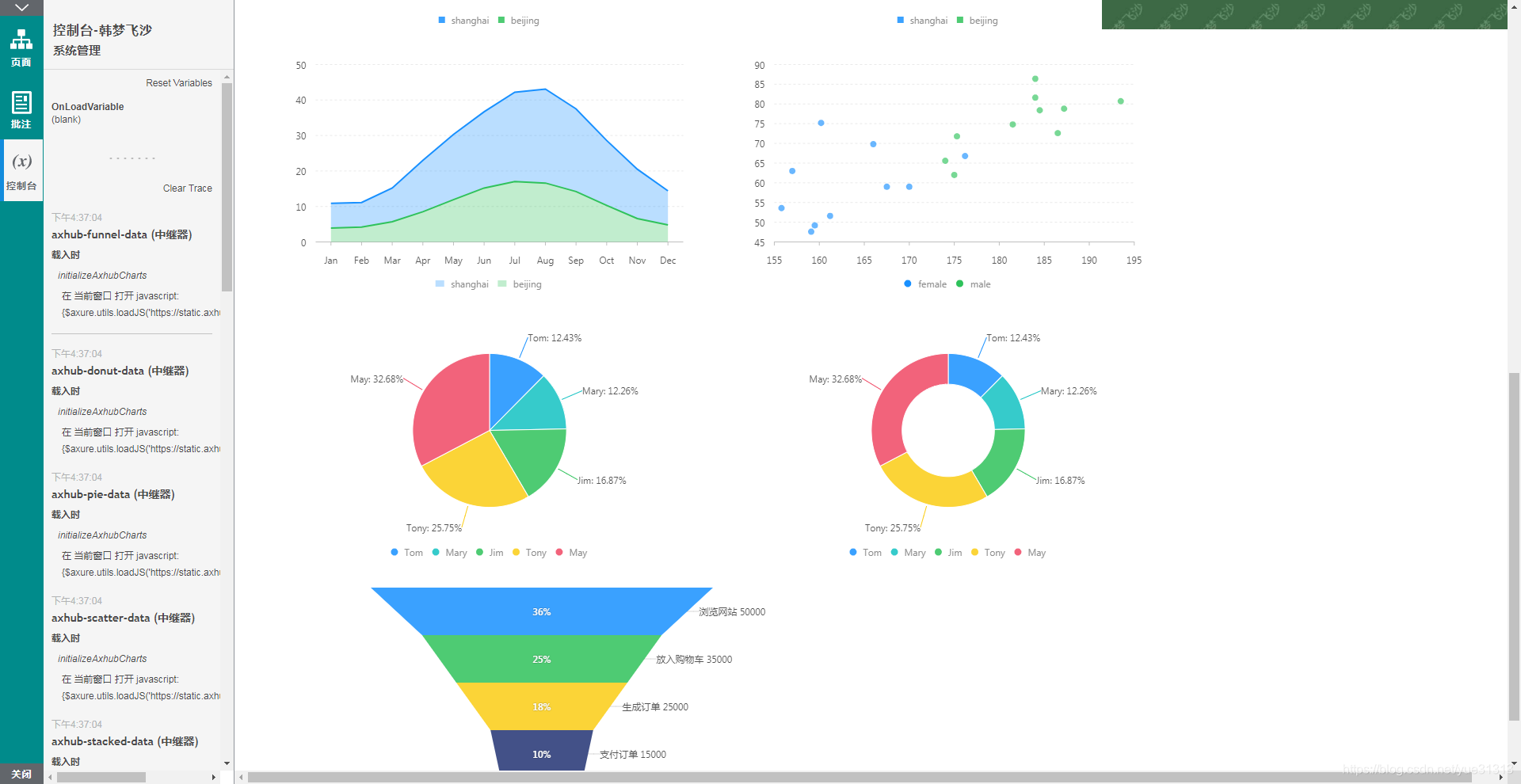Toggle Tony legend under pie chart
Viewport: 1521px width, 784px height.
click(x=530, y=553)
